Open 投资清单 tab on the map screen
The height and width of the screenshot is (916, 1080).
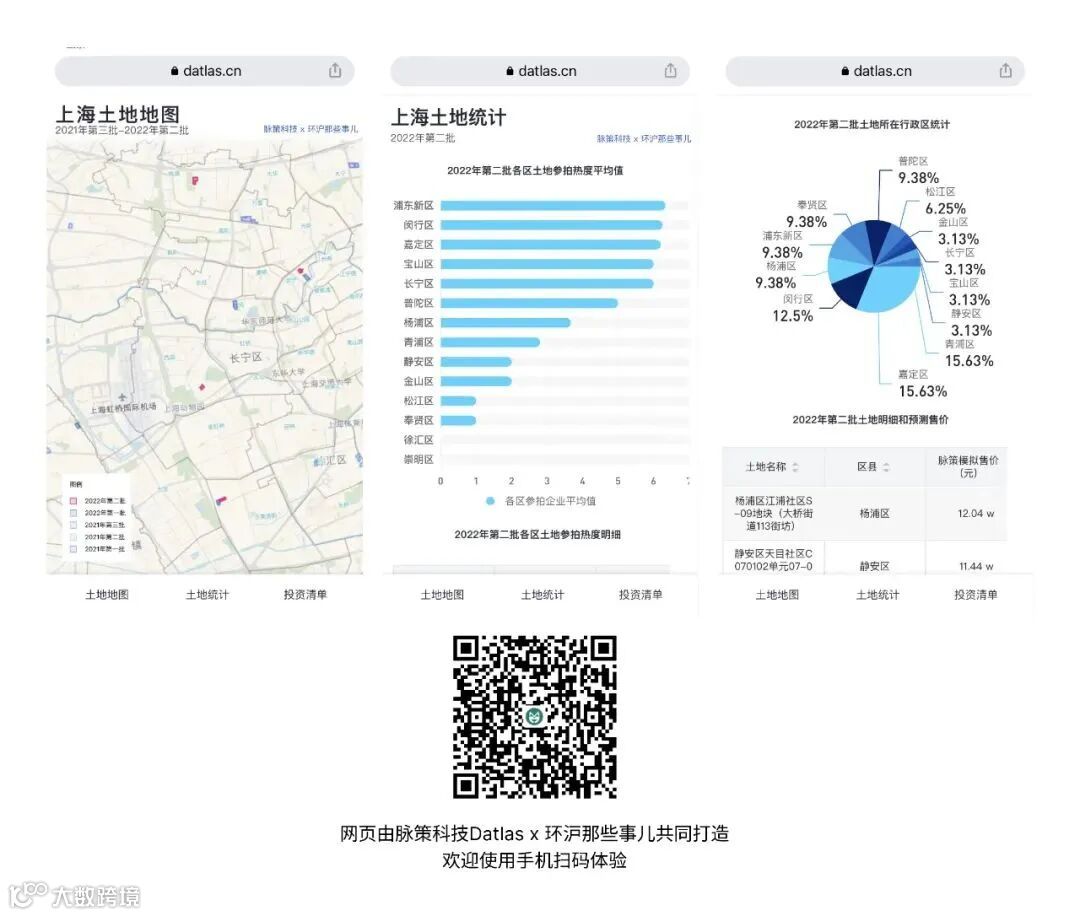(305, 594)
